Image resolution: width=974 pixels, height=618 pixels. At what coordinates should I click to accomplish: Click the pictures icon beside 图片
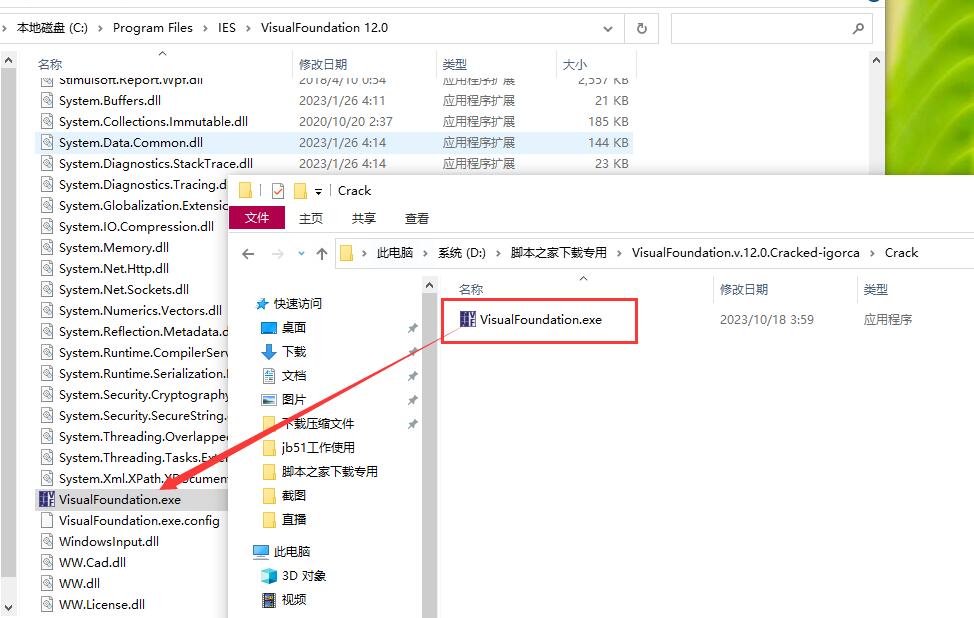(268, 400)
